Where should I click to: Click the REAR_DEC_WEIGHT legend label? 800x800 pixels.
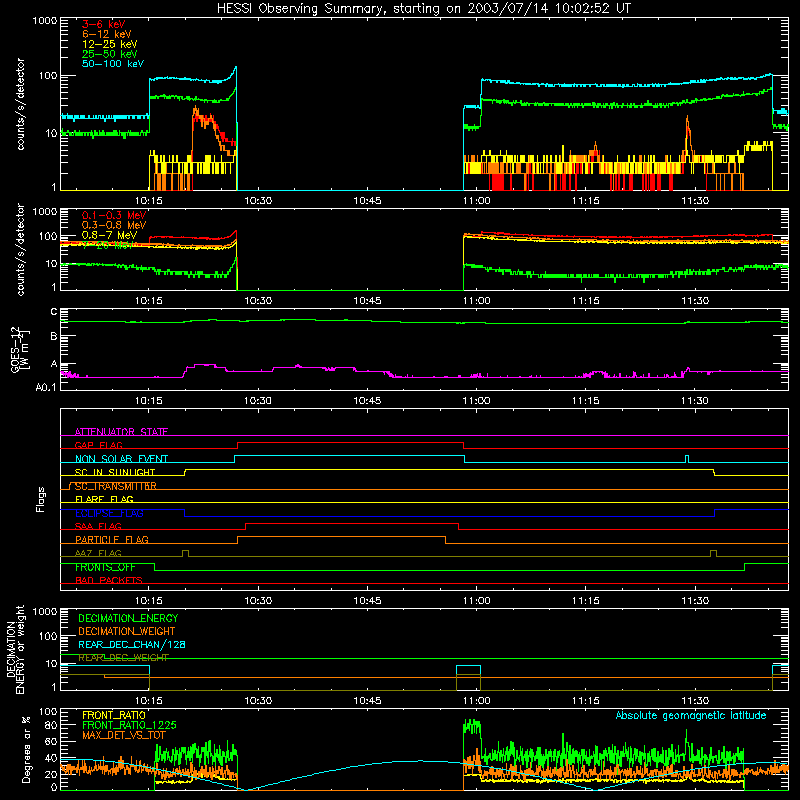click(123, 658)
